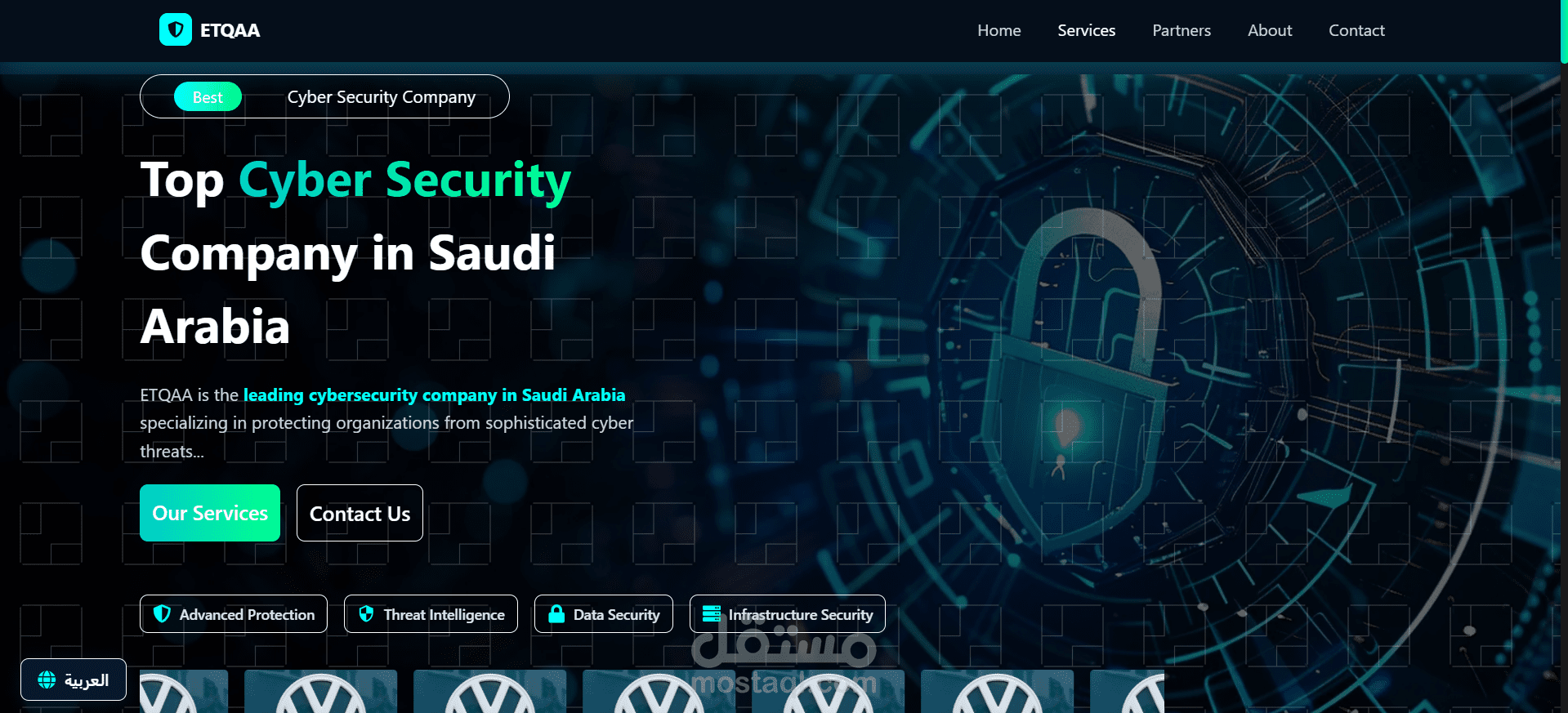Image resolution: width=1568 pixels, height=713 pixels.
Task: Click the green Best badge
Action: 208,97
